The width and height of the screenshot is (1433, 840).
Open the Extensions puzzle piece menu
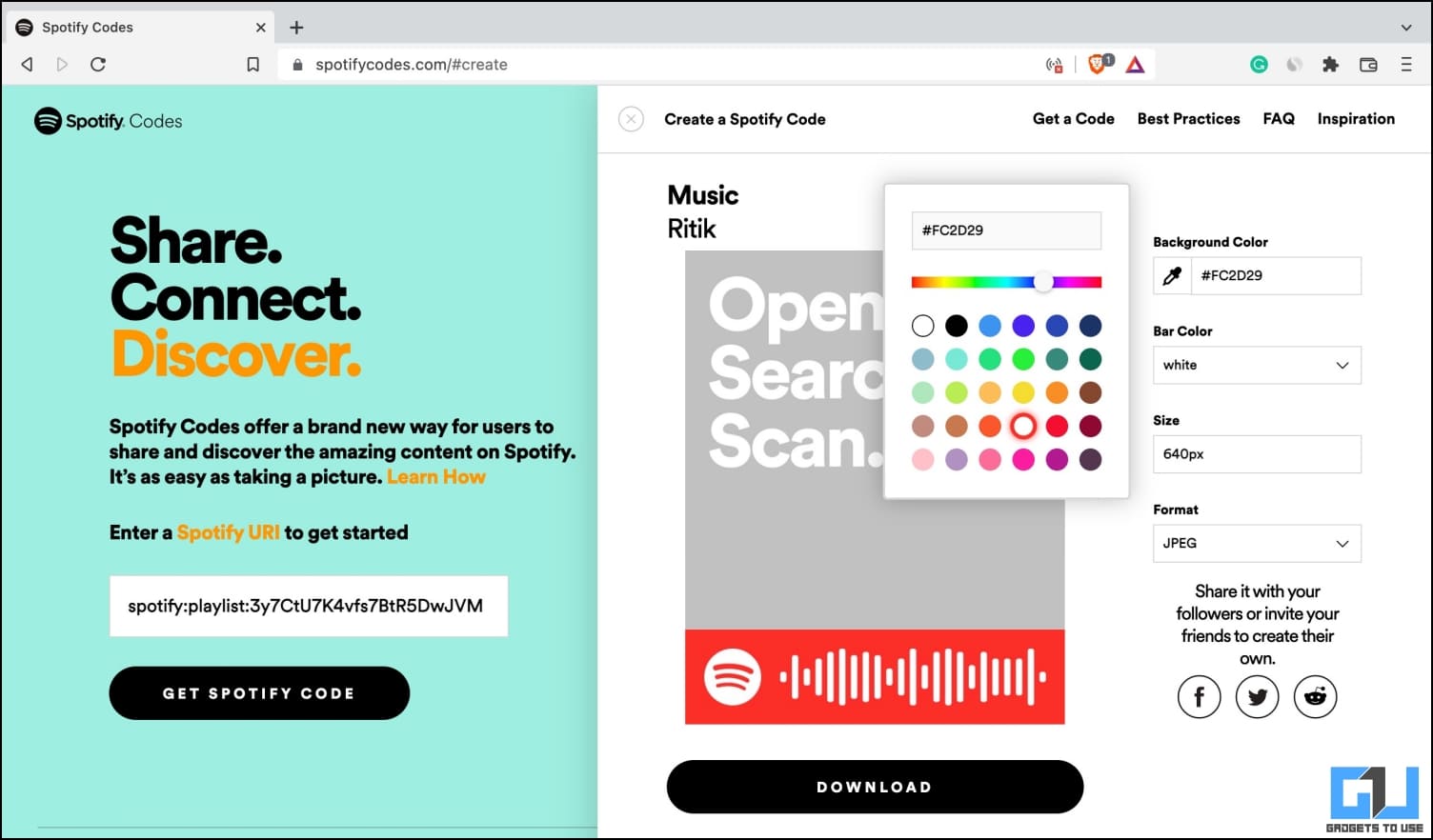(x=1330, y=65)
